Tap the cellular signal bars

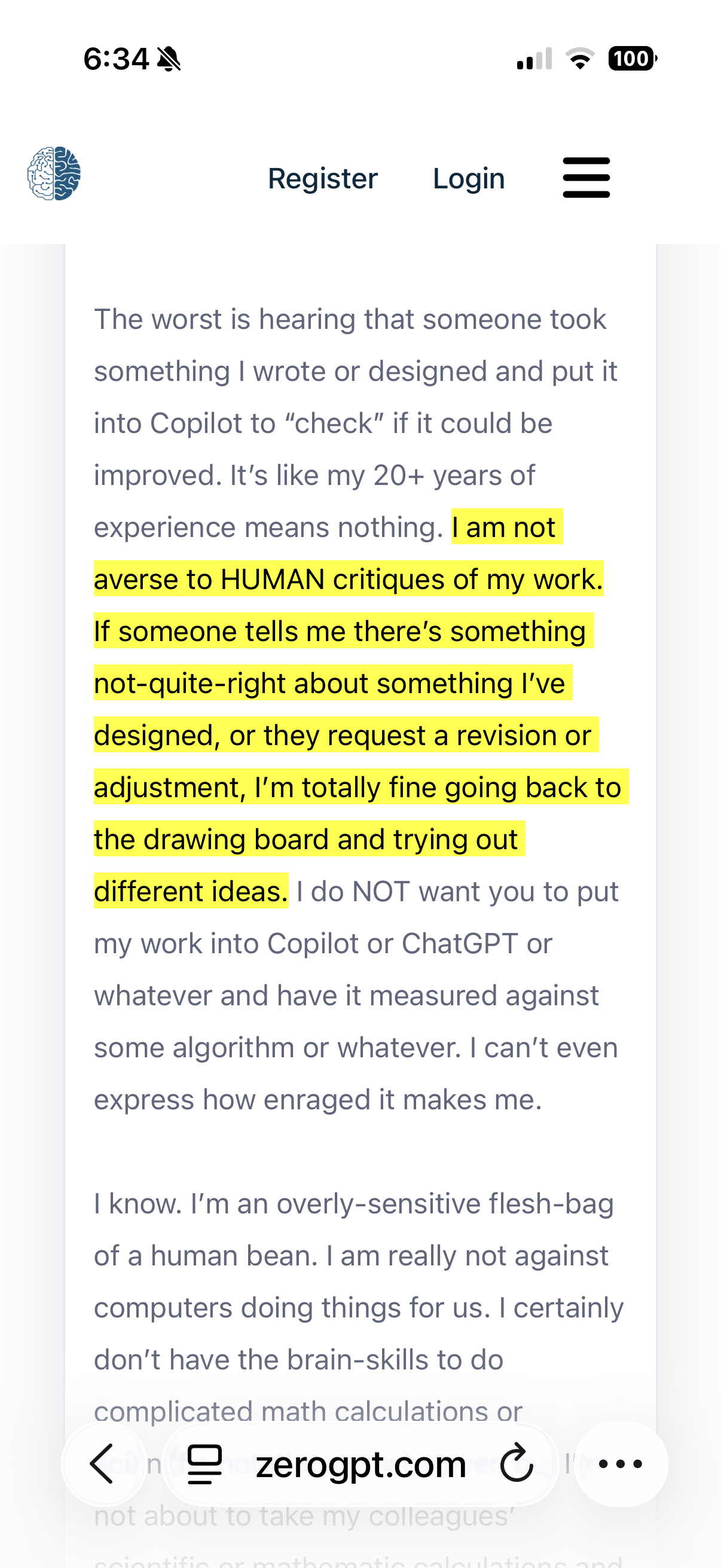534,59
